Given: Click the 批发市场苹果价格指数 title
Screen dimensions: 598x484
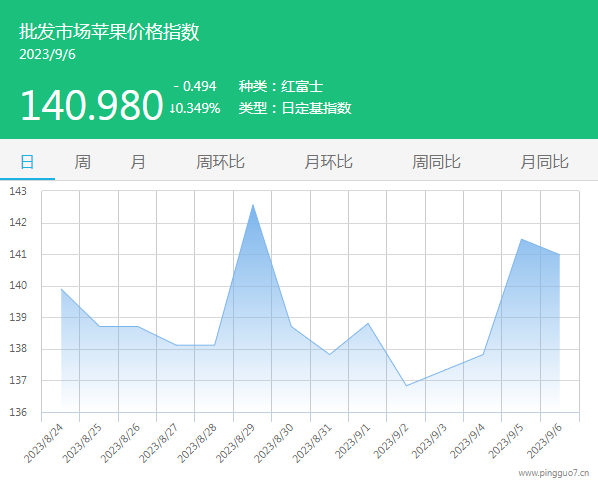Looking at the screenshot, I should 109,31.
